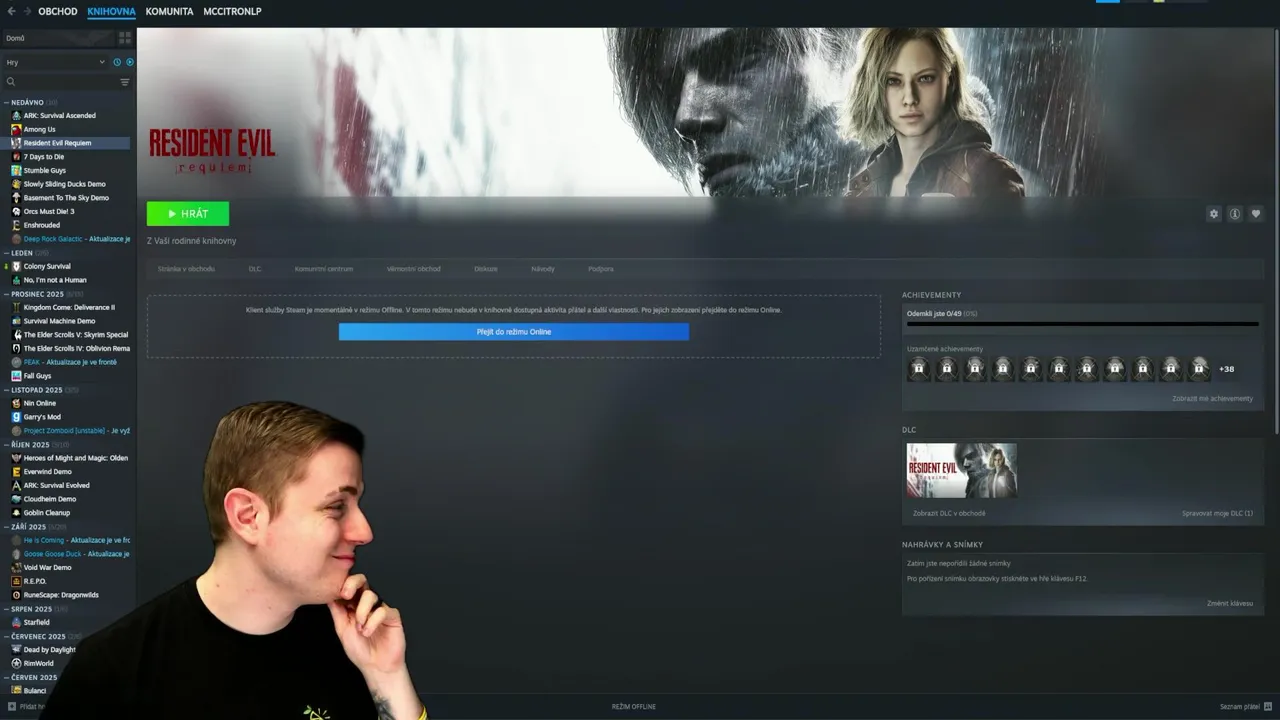Click Přejít do režimu Online button
Viewport: 1280px width, 720px height.
[x=514, y=332]
